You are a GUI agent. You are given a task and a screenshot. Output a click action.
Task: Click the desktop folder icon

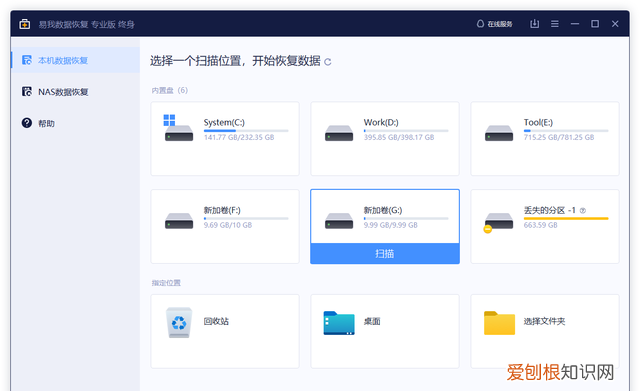point(339,323)
